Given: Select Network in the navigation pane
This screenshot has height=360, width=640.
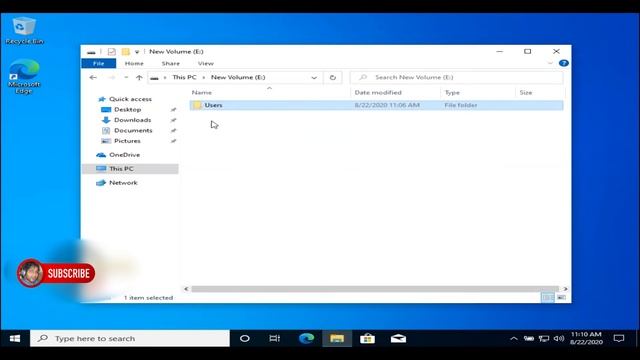Looking at the screenshot, I should click(x=123, y=183).
